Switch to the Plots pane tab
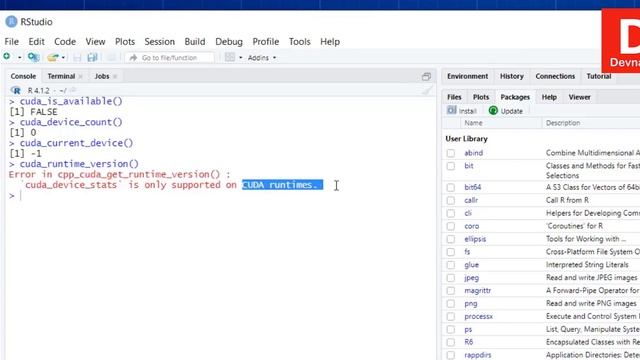This screenshot has width=640, height=360. (x=481, y=97)
